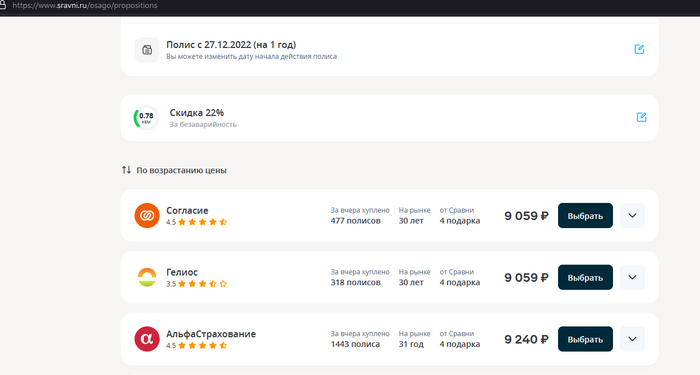This screenshot has width=700, height=375.
Task: Click '318 полисов' bought yesterday
Action: (355, 282)
